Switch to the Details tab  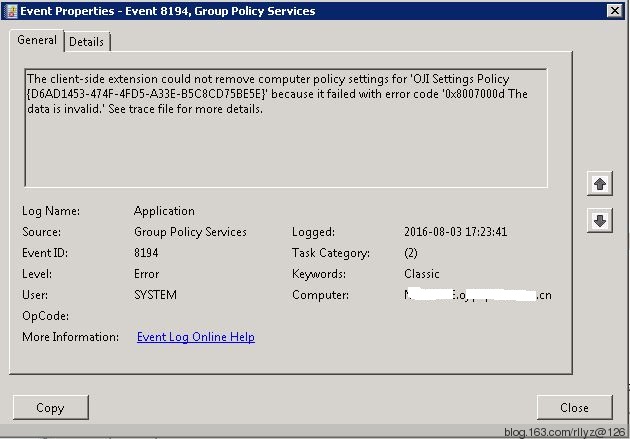pyautogui.click(x=86, y=42)
